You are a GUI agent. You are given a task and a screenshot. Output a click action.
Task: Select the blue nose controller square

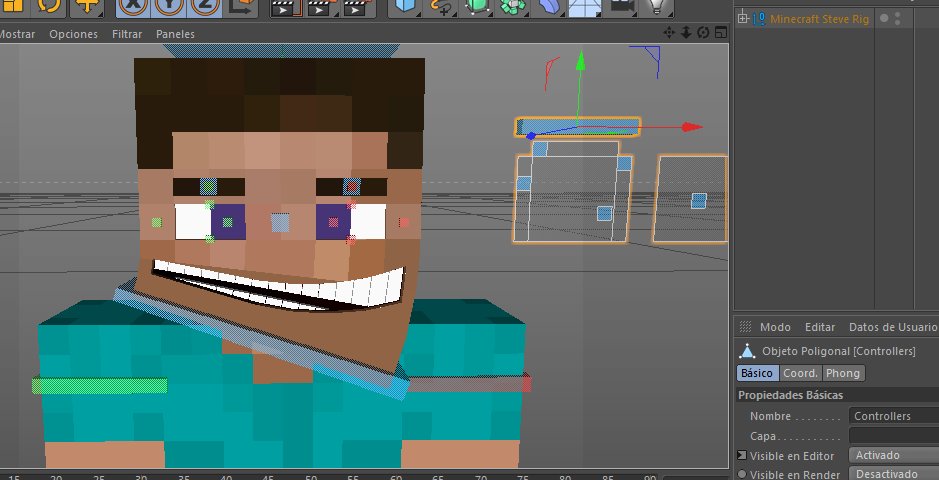click(280, 223)
